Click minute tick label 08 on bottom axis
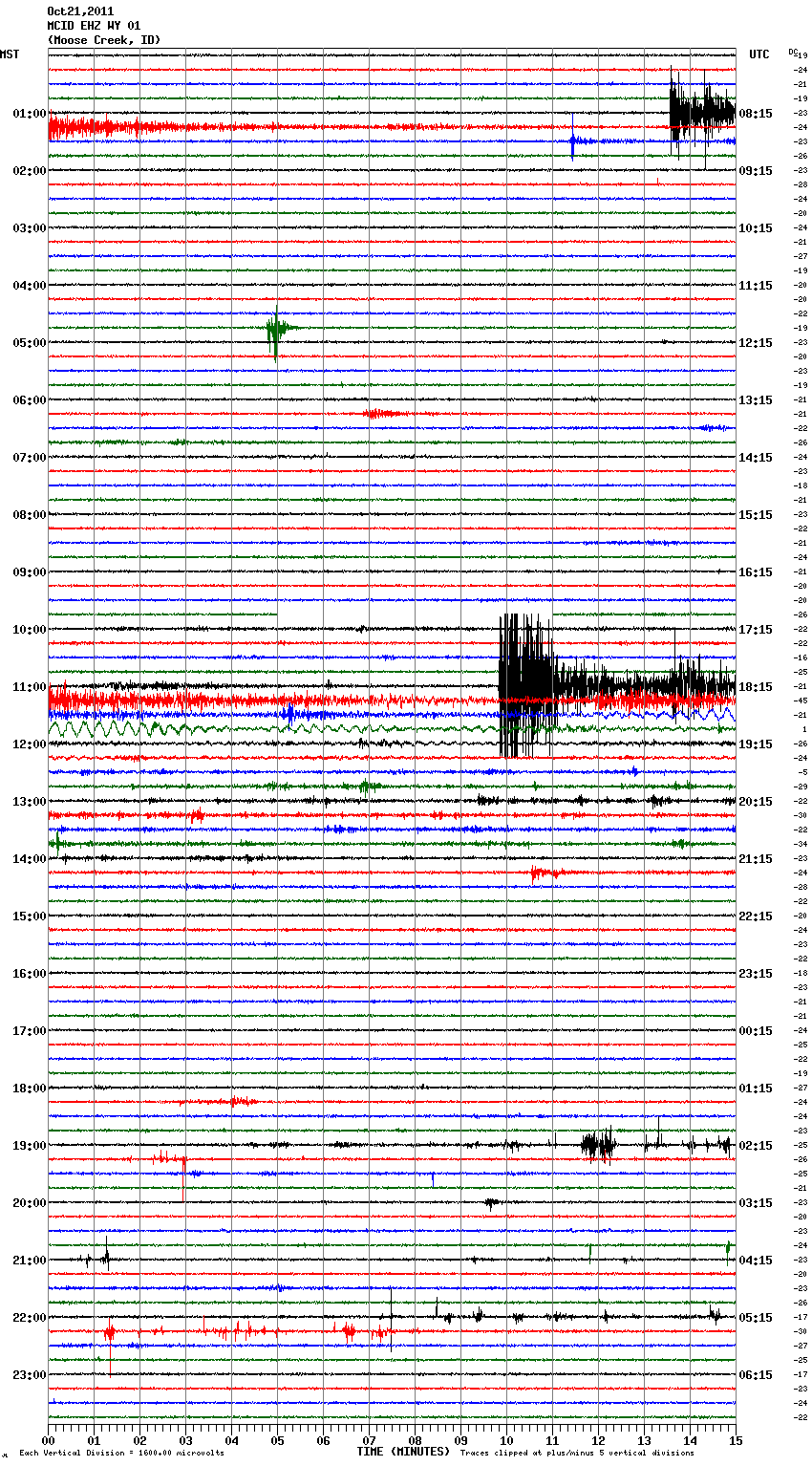This screenshot has height=1466, width=812. click(x=416, y=1440)
